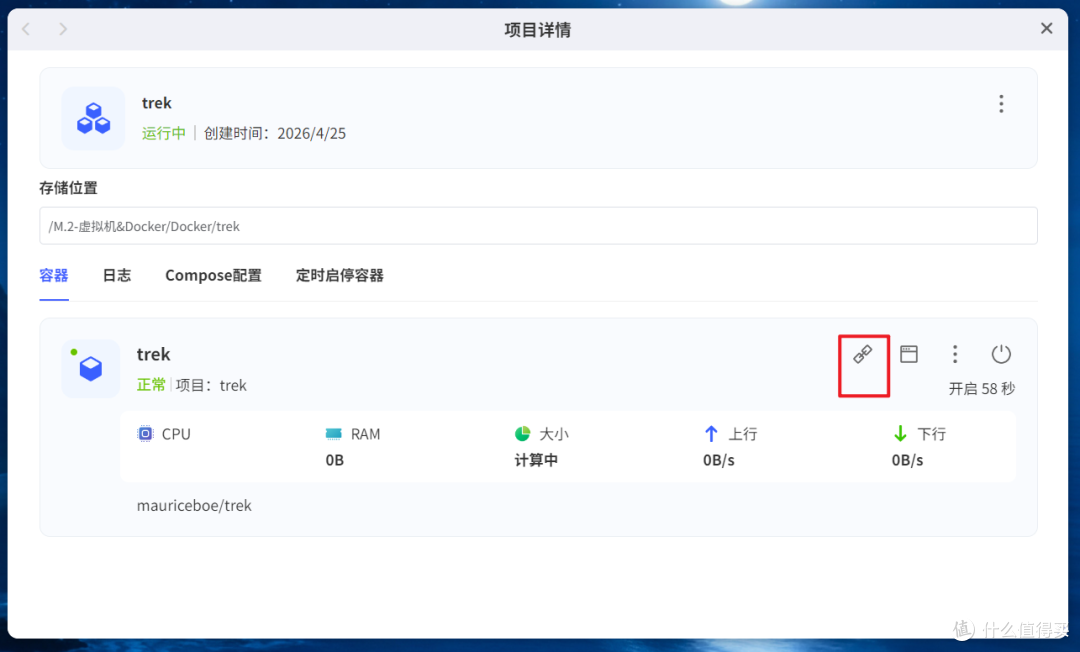The width and height of the screenshot is (1080, 652).
Task: Click the container status 正常
Action: pyautogui.click(x=152, y=385)
